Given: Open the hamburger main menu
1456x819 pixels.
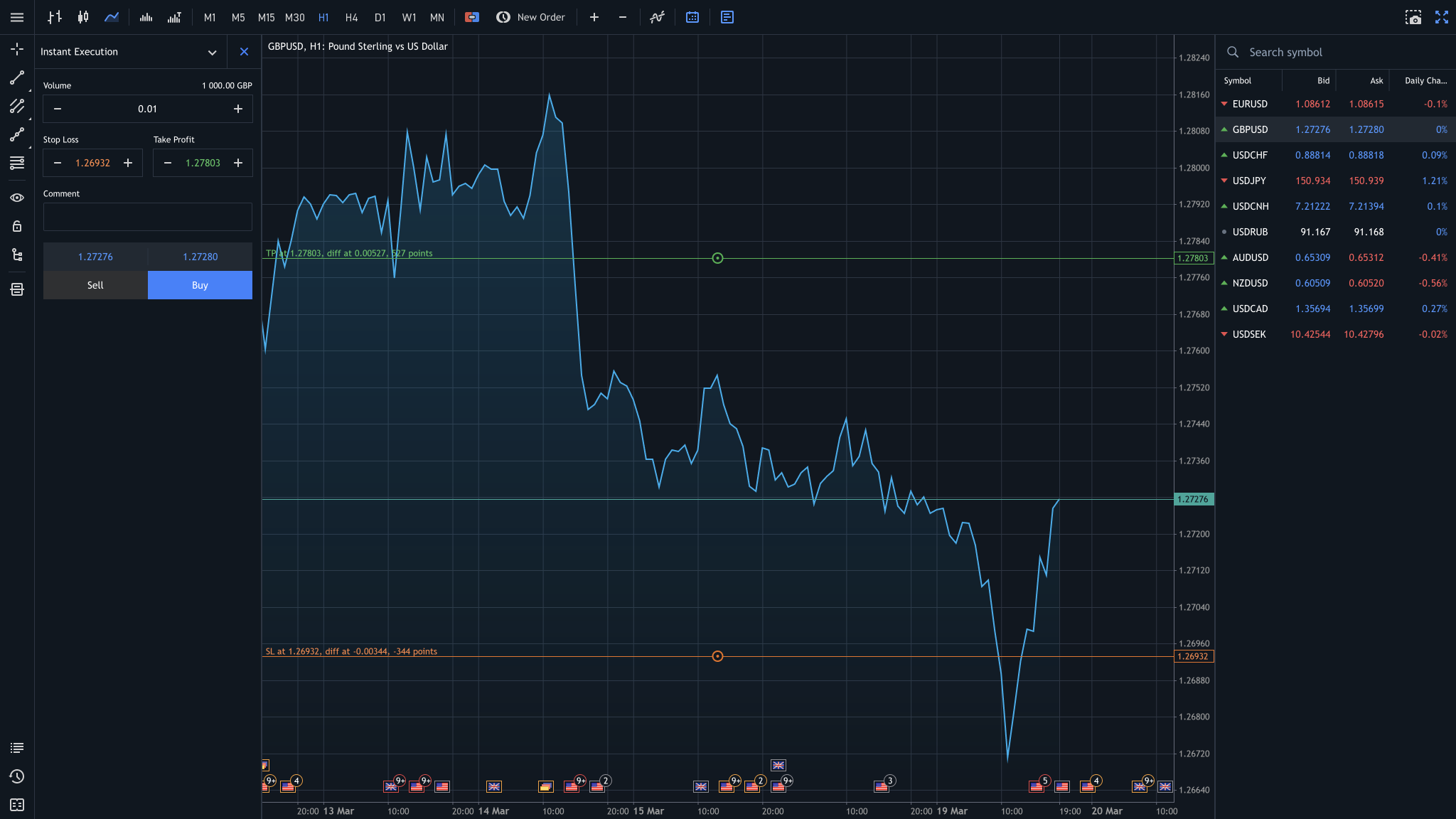Looking at the screenshot, I should 17,17.
